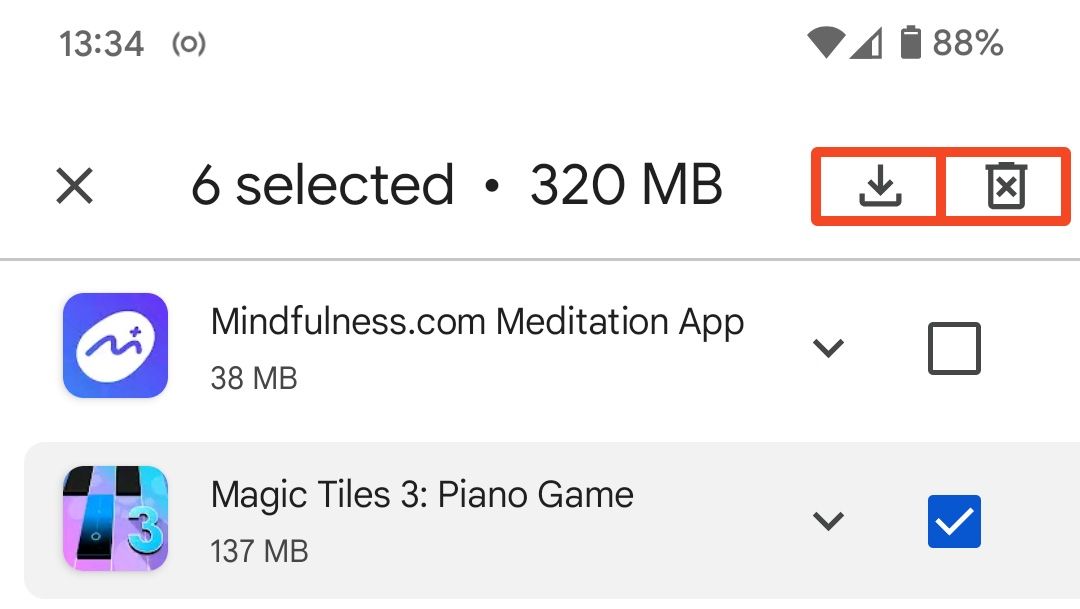Viewport: 1080px width, 609px height.
Task: Tap the "6 selected" header text
Action: [322, 186]
